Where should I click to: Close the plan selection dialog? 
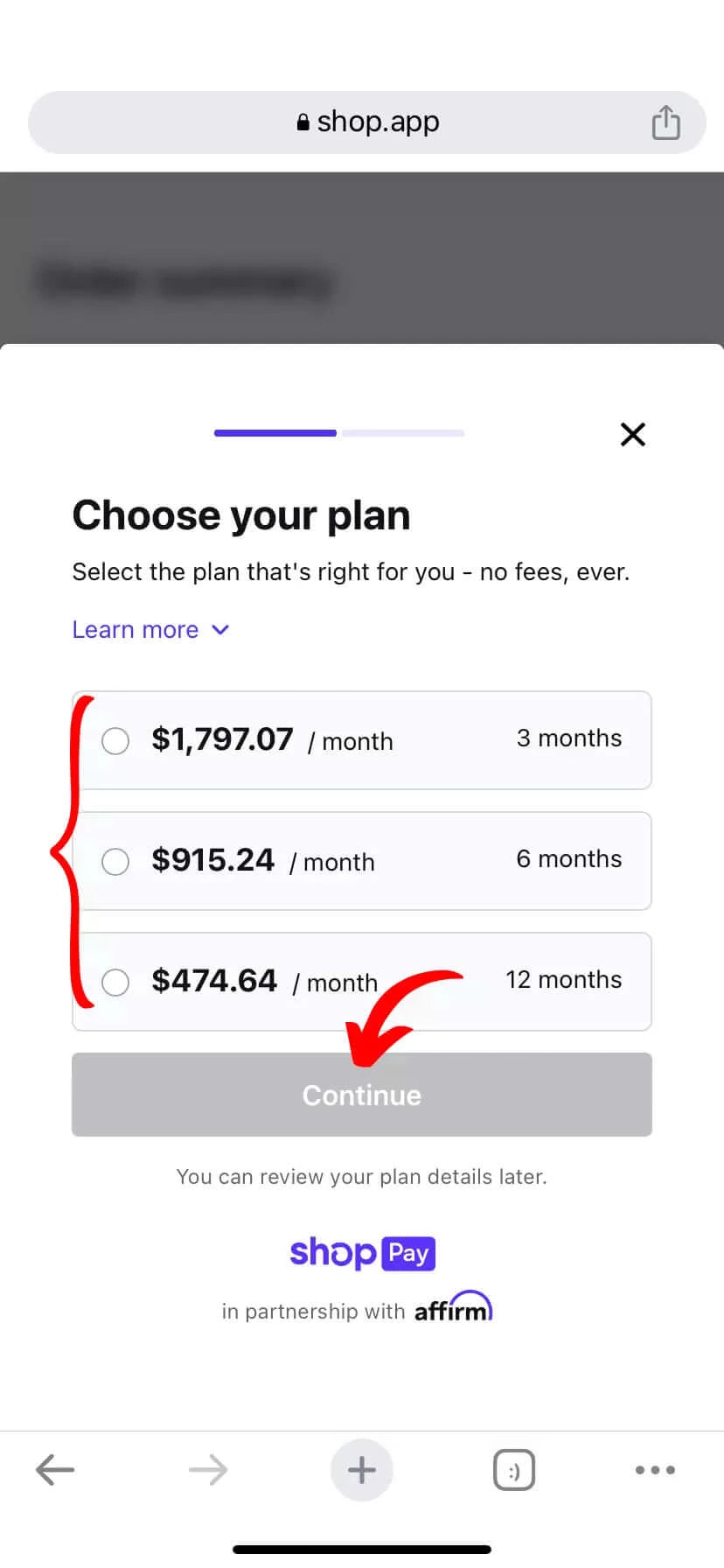pos(633,434)
